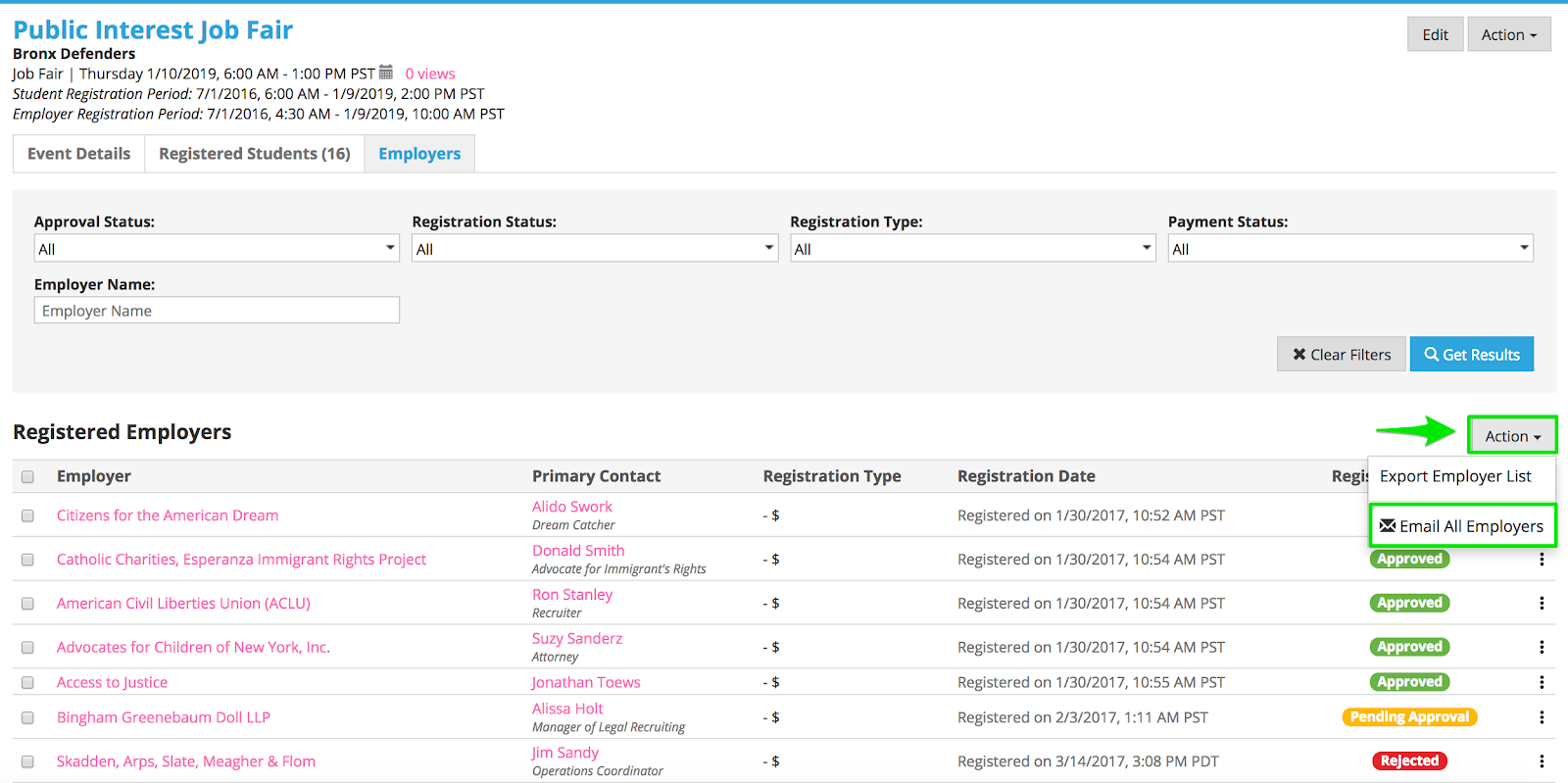Expand the Payment Status dropdown
This screenshot has width=1568, height=783.
pos(1349,249)
